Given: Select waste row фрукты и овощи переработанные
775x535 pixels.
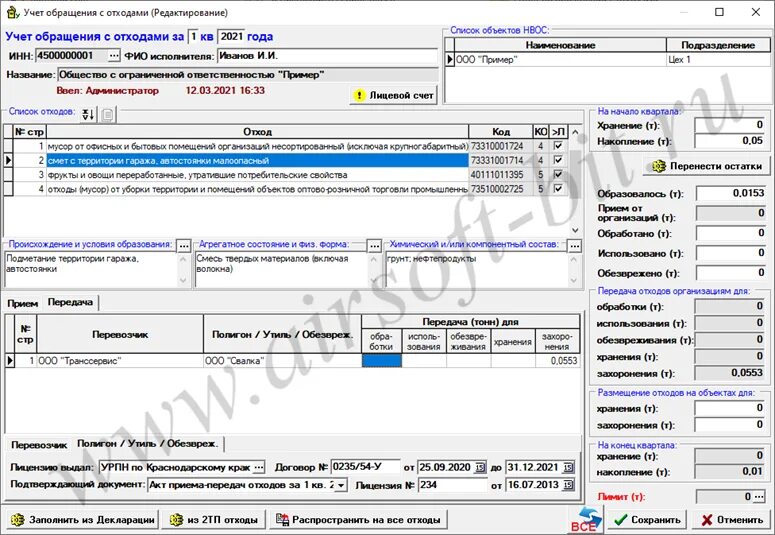Looking at the screenshot, I should pos(258,175).
